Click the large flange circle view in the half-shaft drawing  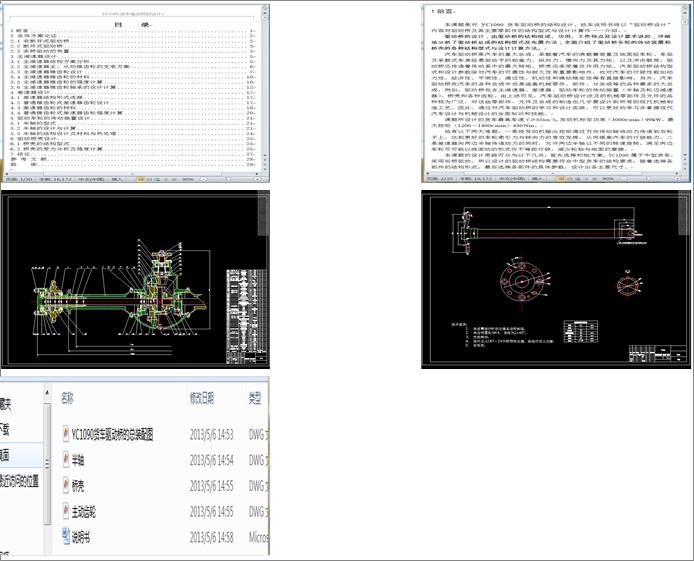pyautogui.click(x=521, y=281)
